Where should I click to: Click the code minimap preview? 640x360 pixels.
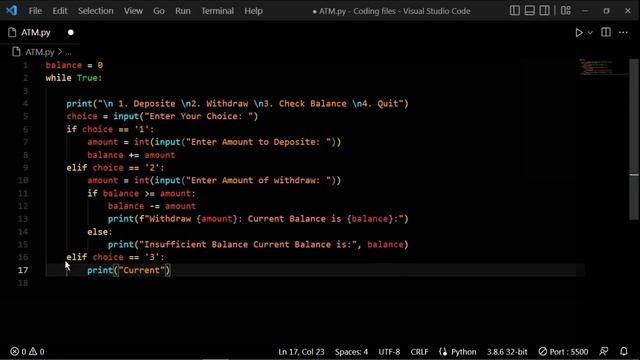click(x=596, y=67)
